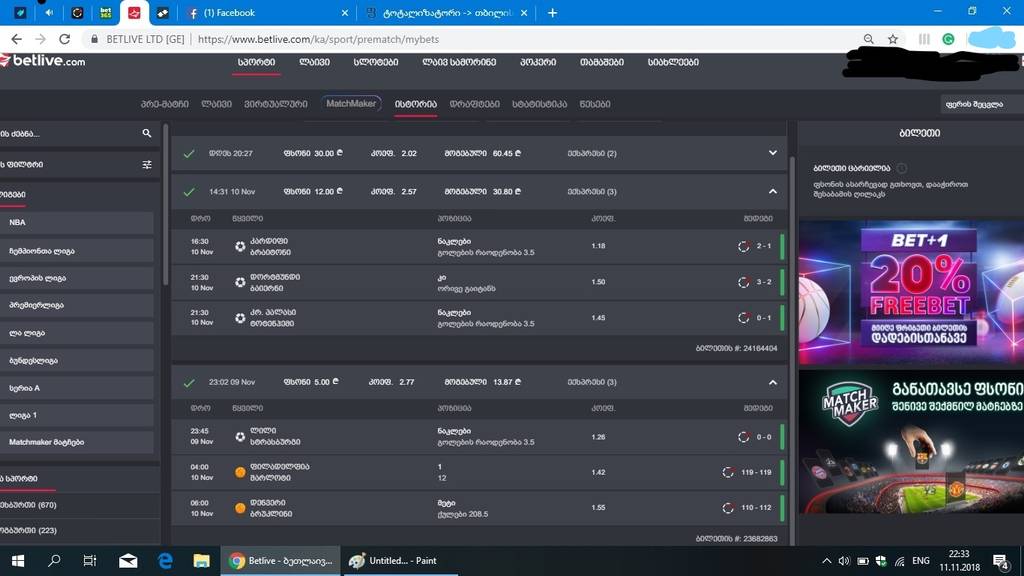Screen dimensions: 1024x576
Task: Switch to Untitled - Paint on the taskbar
Action: (400, 561)
